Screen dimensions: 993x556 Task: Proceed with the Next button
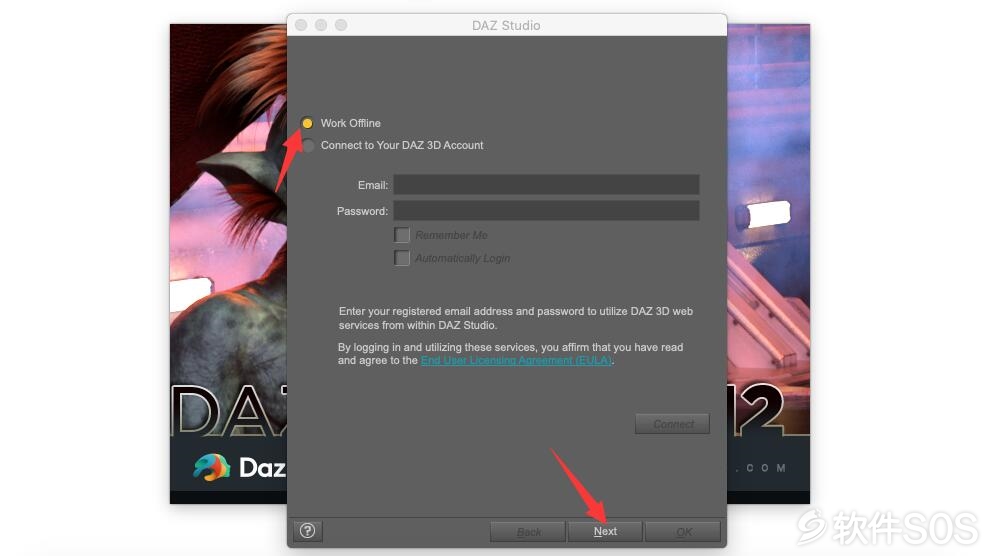click(605, 531)
